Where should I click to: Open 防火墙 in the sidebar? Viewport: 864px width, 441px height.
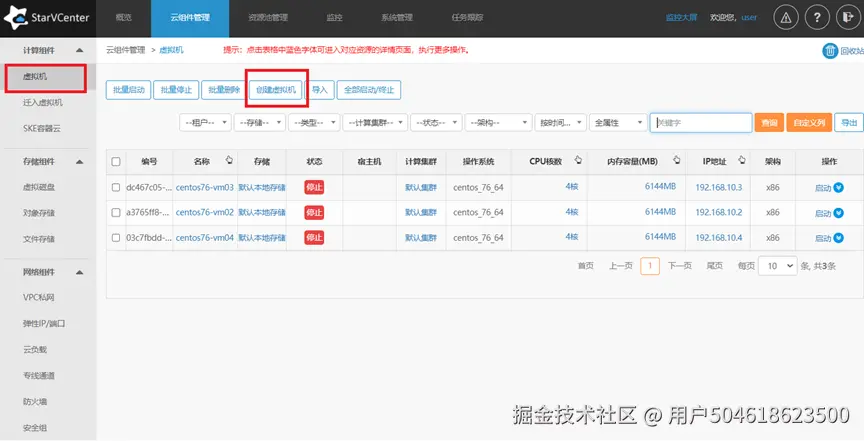pos(35,401)
